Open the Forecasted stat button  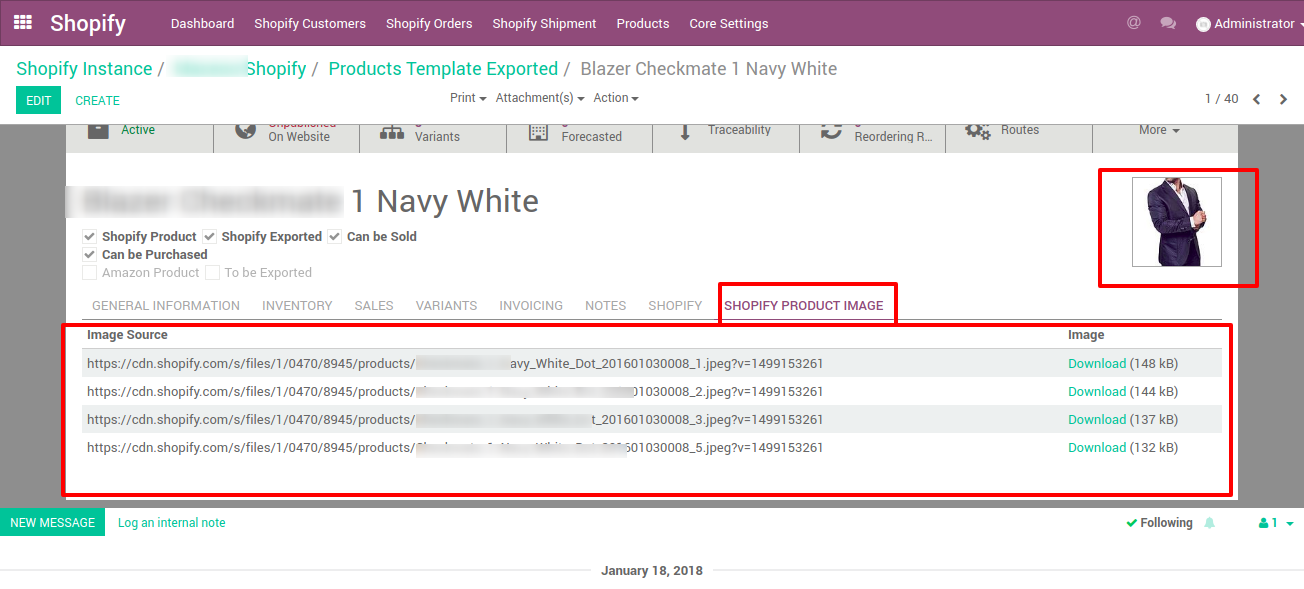coord(580,137)
